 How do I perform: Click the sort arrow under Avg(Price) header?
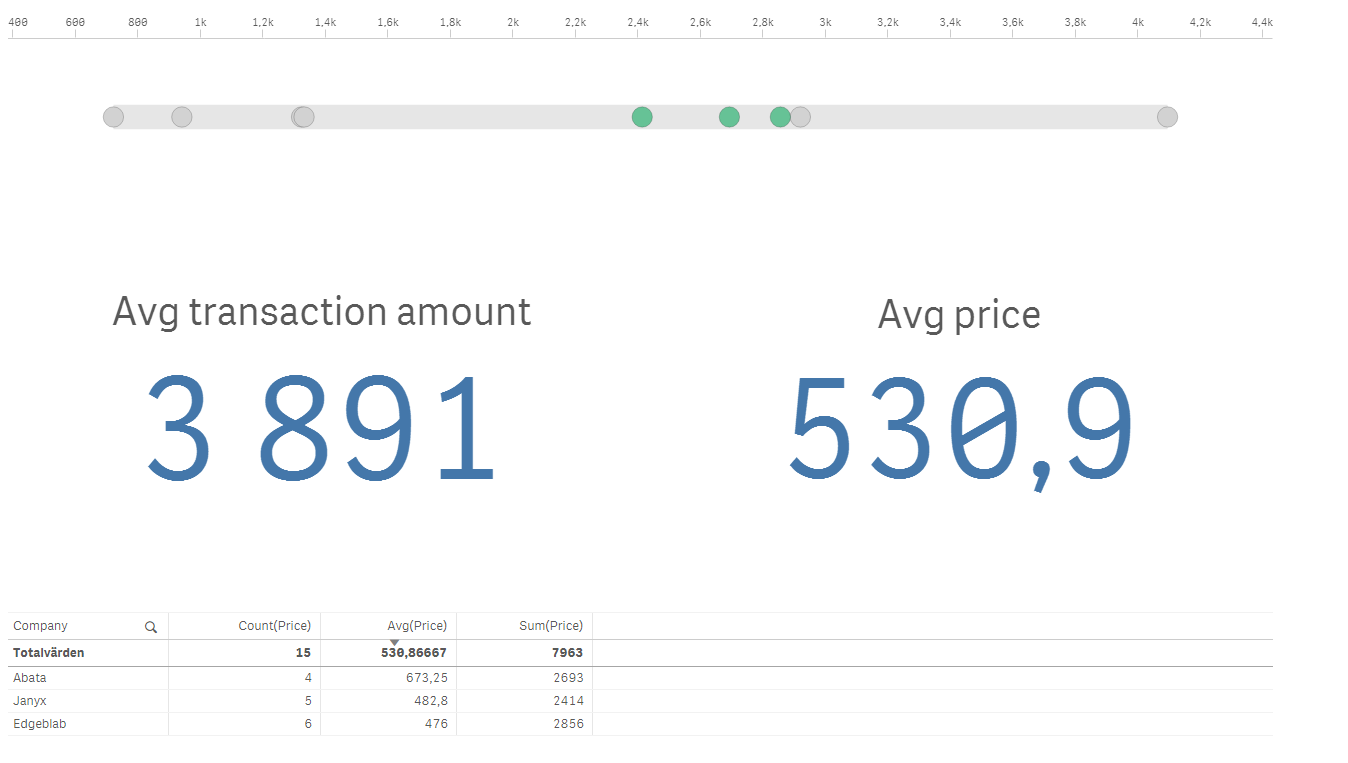(394, 642)
